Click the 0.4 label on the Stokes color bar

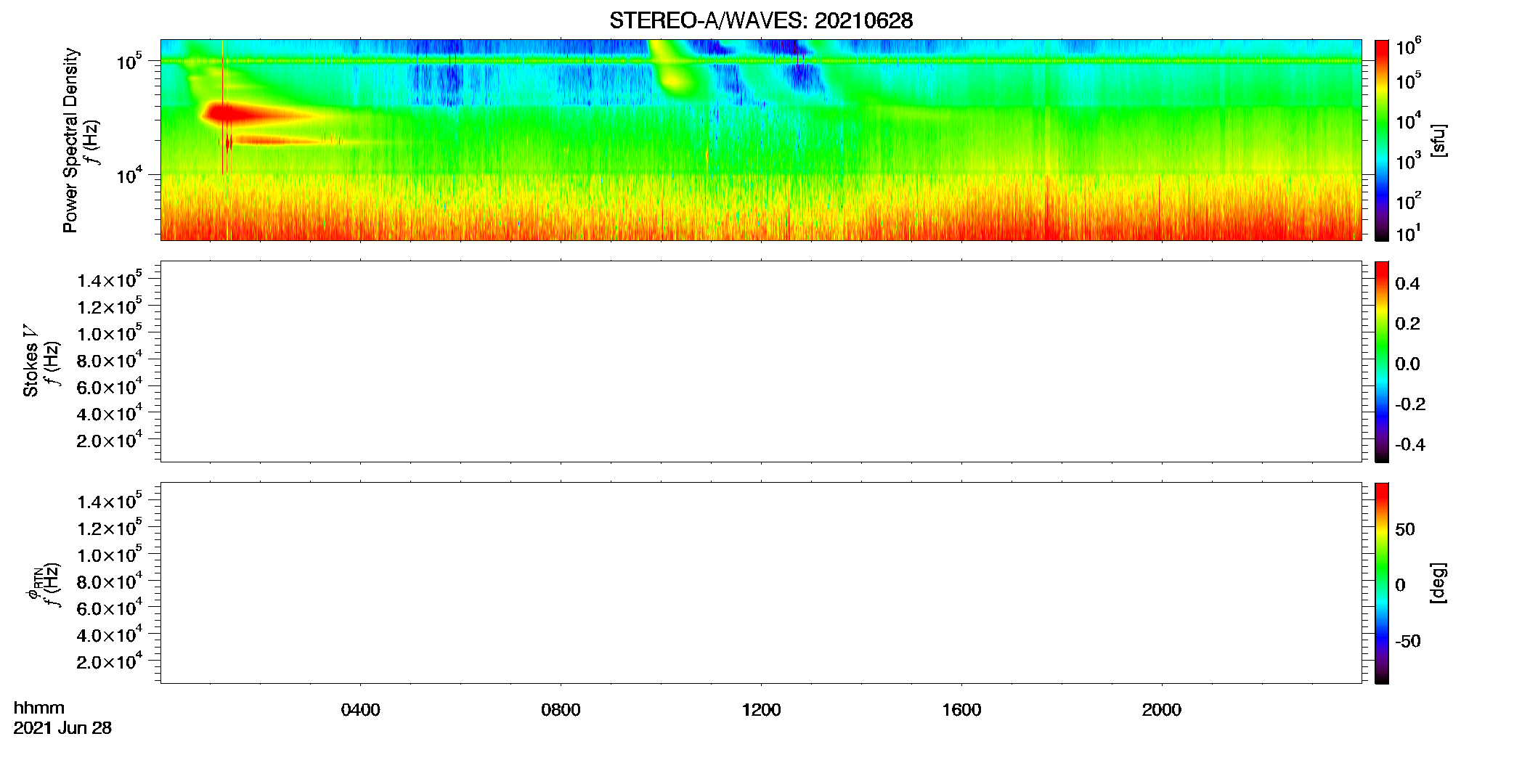pyautogui.click(x=1407, y=284)
